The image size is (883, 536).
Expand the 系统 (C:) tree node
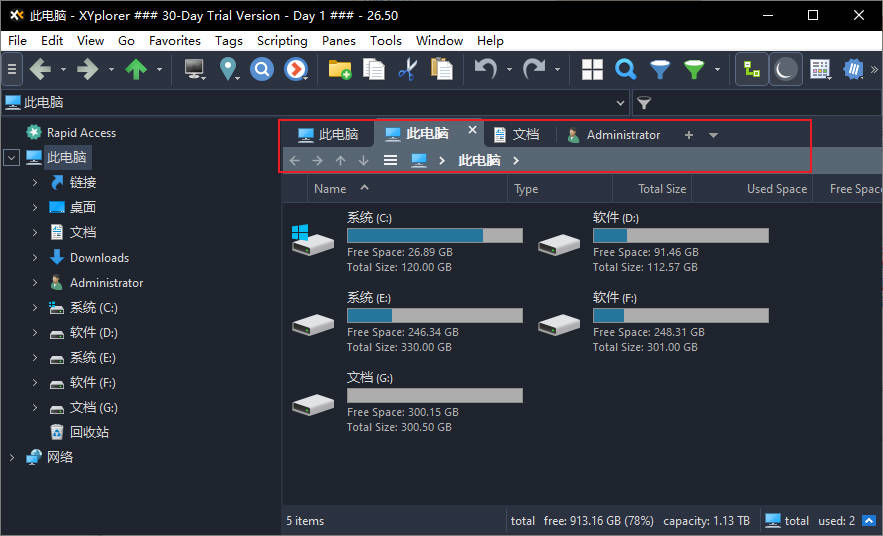click(35, 308)
